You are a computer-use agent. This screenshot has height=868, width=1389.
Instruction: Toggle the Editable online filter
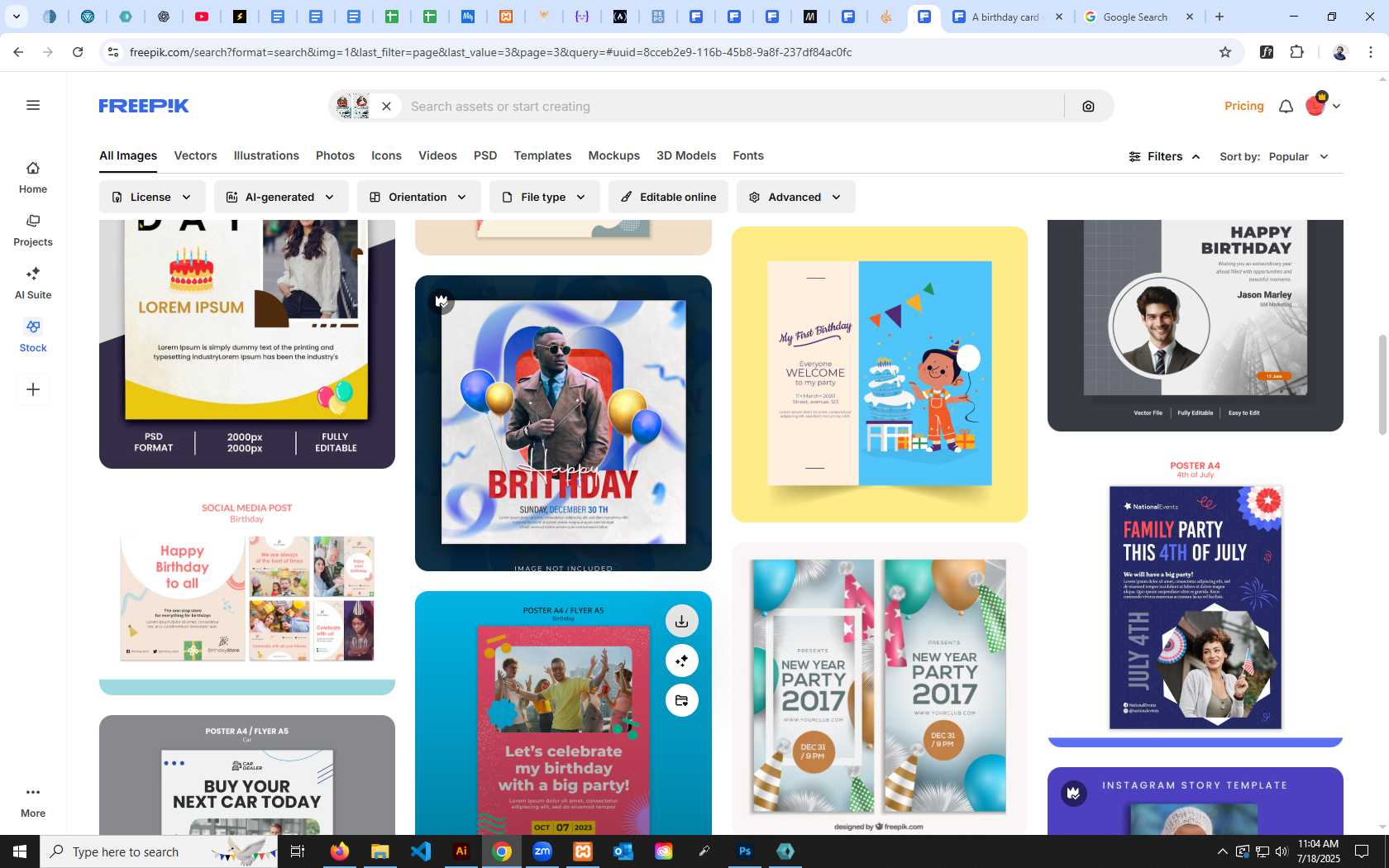point(668,197)
